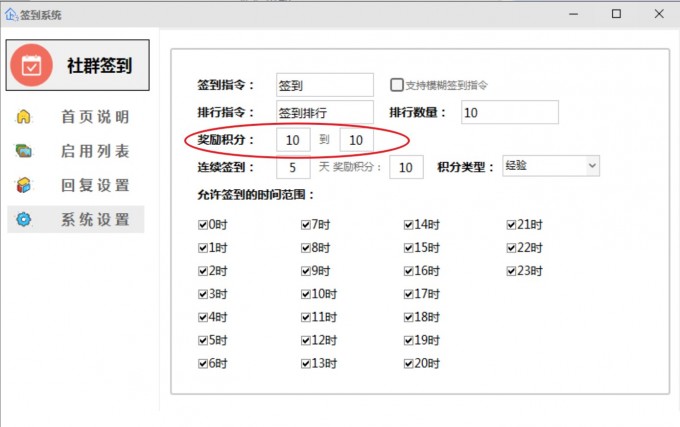Viewport: 680px width, 427px height.
Task: Uncheck the 1时 checkbox
Action: coord(203,248)
